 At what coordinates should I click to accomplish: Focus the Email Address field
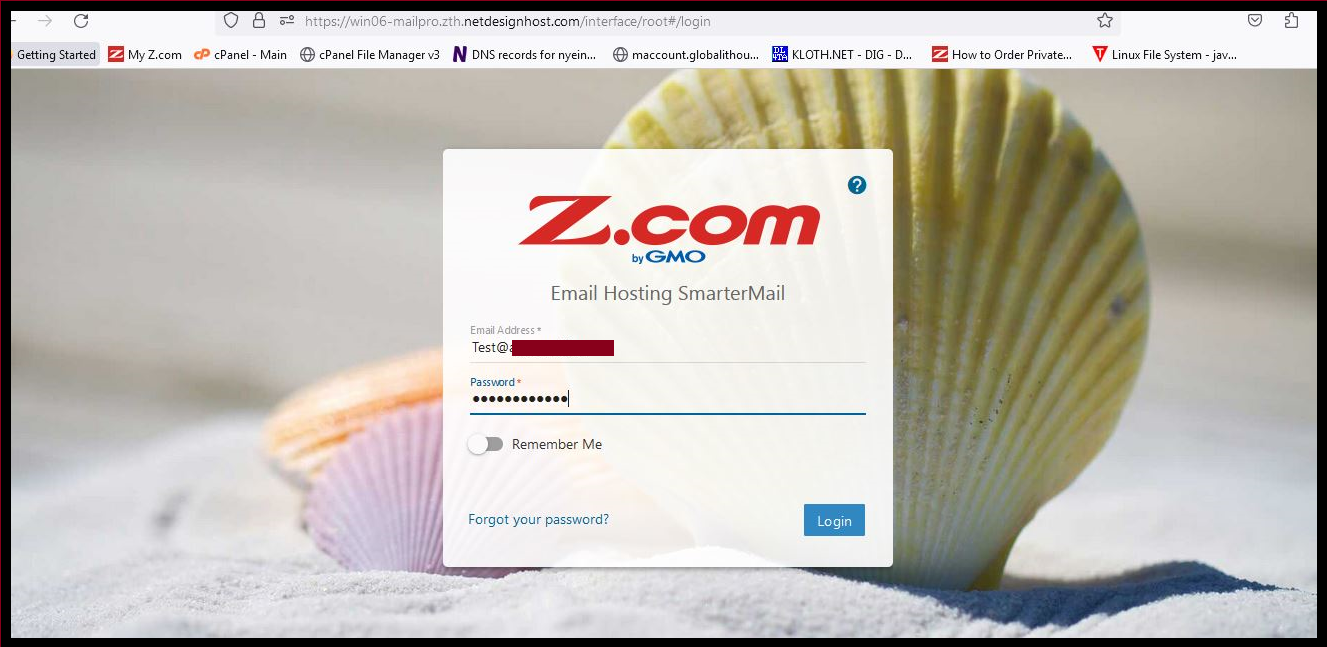tap(667, 348)
